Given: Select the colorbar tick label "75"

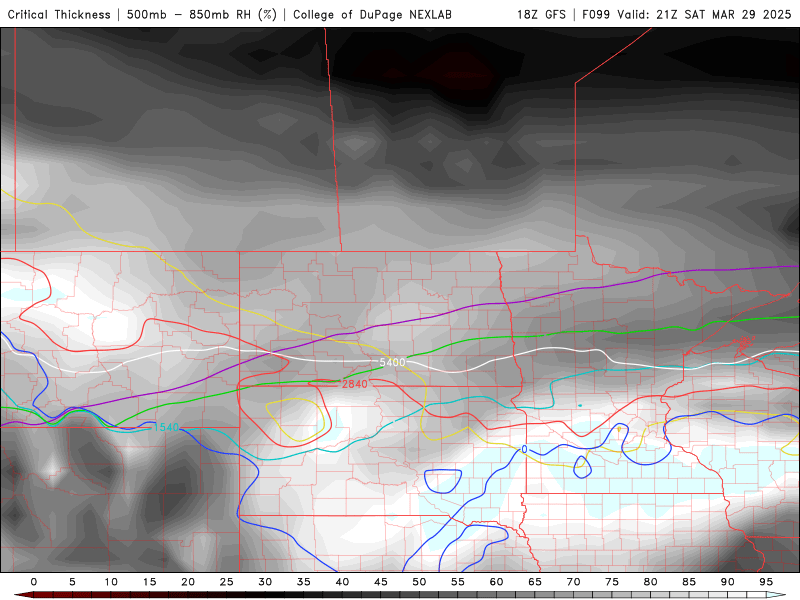Looking at the screenshot, I should click(612, 582).
